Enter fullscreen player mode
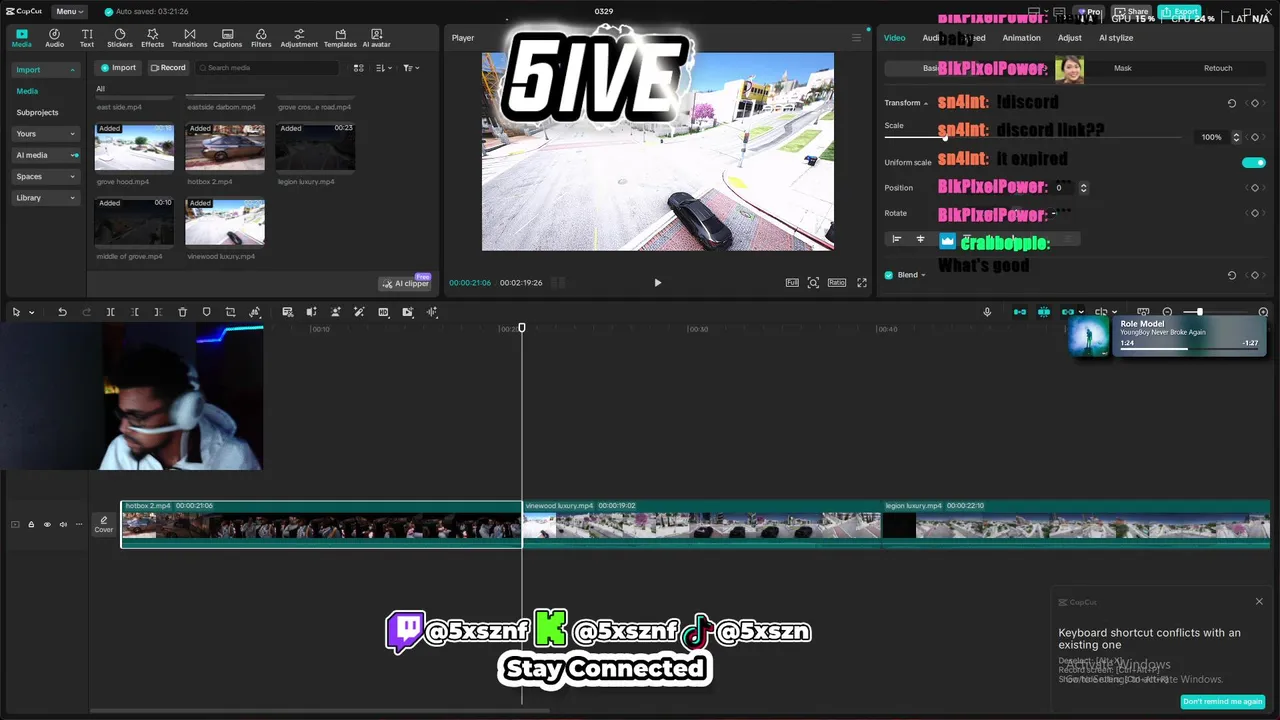Image resolution: width=1280 pixels, height=720 pixels. click(862, 283)
